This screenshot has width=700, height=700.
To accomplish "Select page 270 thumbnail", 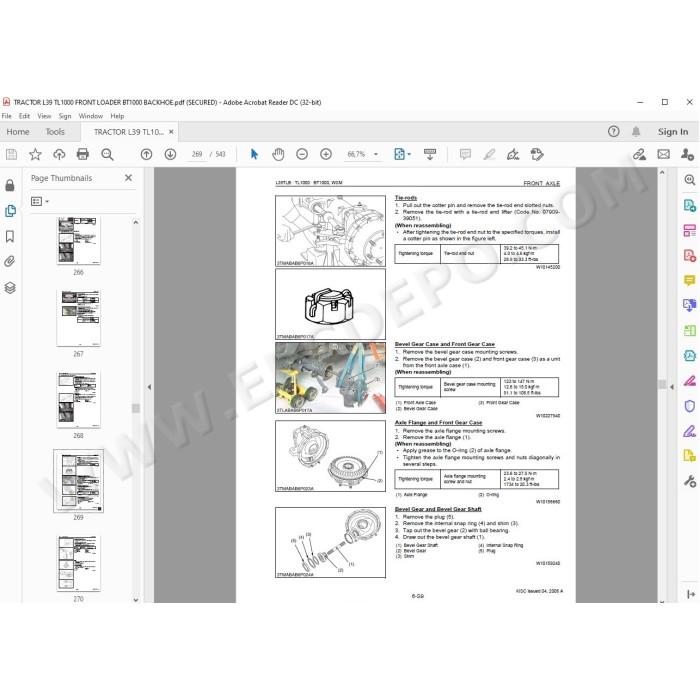I will (78, 563).
